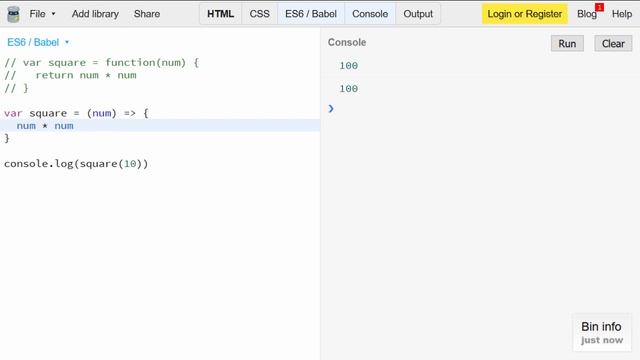Click the Console panel heading
Screen dimensions: 640x360
pyautogui.click(x=347, y=42)
